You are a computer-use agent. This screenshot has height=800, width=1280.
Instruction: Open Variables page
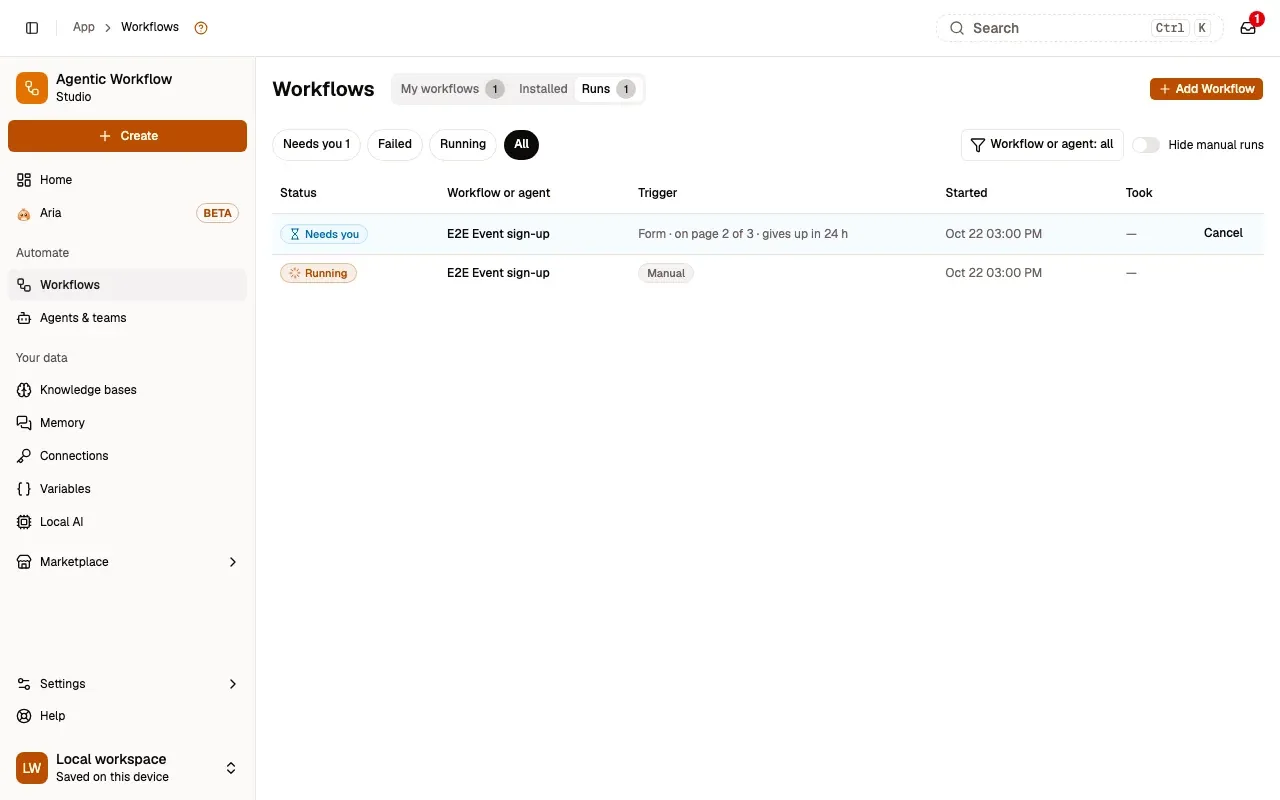(x=127, y=489)
